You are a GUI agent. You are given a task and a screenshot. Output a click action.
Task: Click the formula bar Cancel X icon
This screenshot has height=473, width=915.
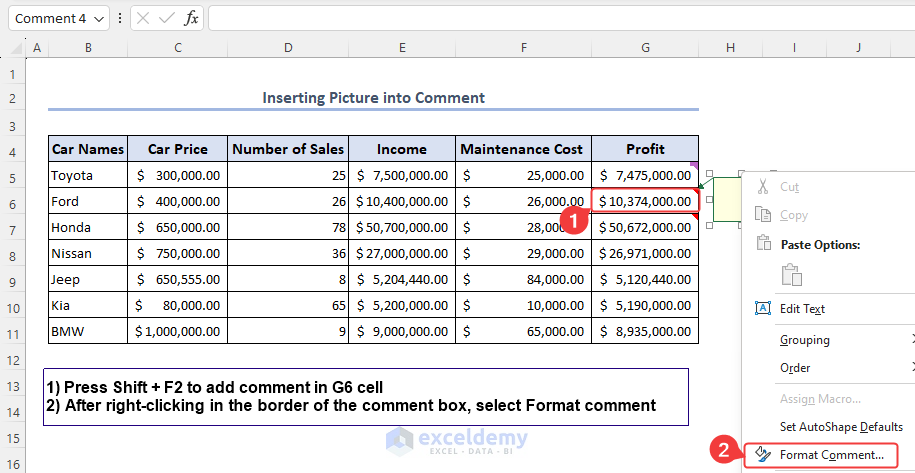[144, 18]
